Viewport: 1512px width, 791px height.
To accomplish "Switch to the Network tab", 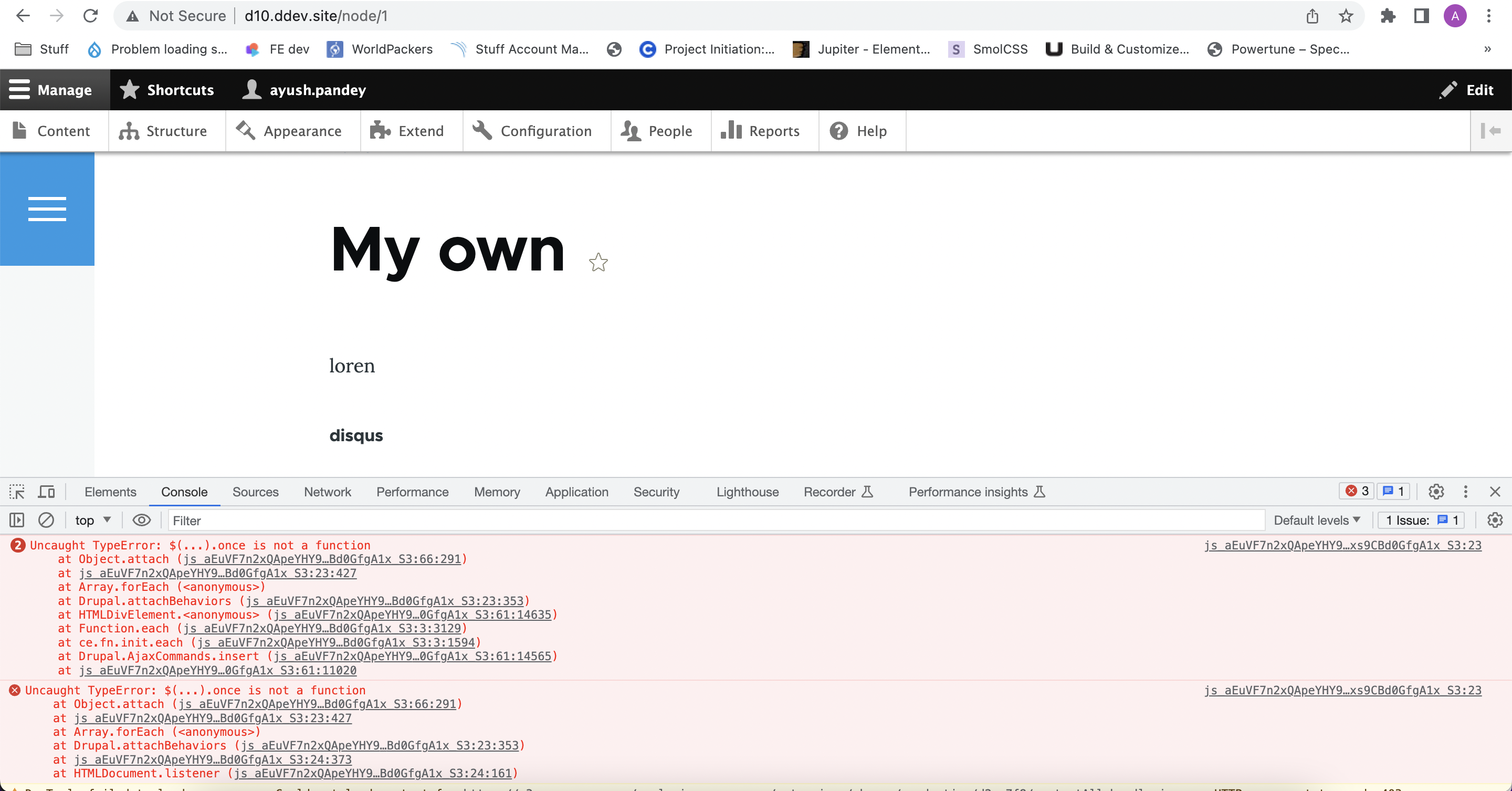I will tap(327, 492).
